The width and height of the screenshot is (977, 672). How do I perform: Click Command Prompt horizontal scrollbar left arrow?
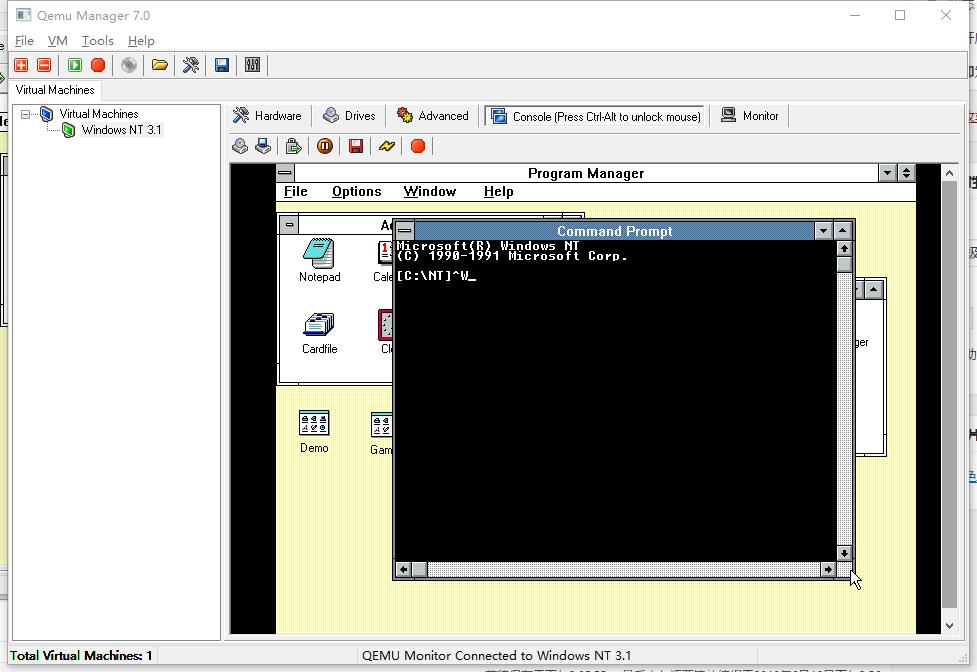pyautogui.click(x=404, y=569)
